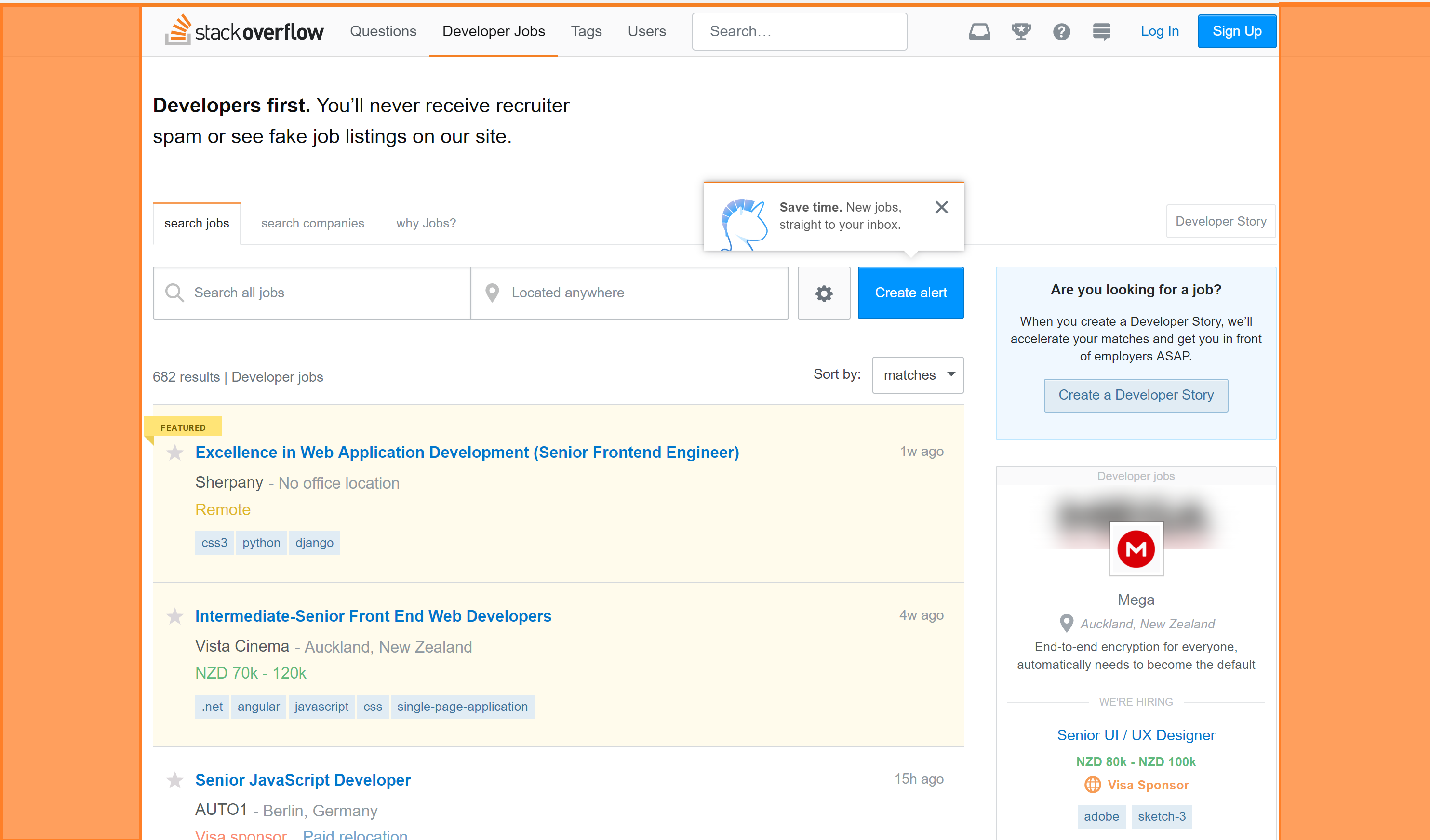Favorite the Vista Cinema job listing
Screen dimensions: 1430x840
[175, 616]
